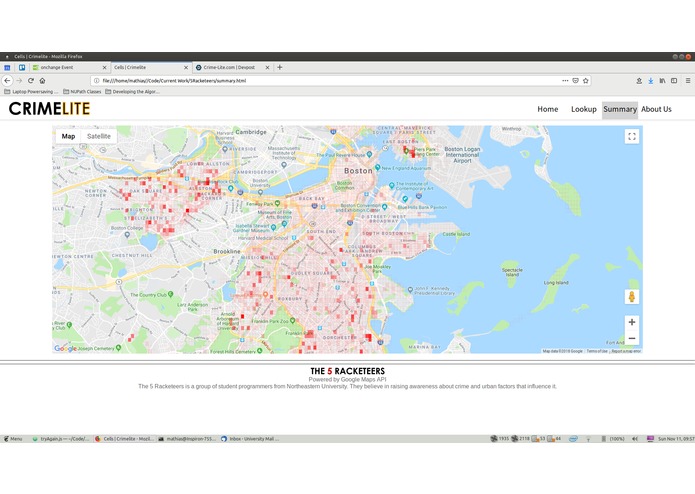Zoom in the map with plus button
This screenshot has width=695, height=494.
(x=632, y=322)
